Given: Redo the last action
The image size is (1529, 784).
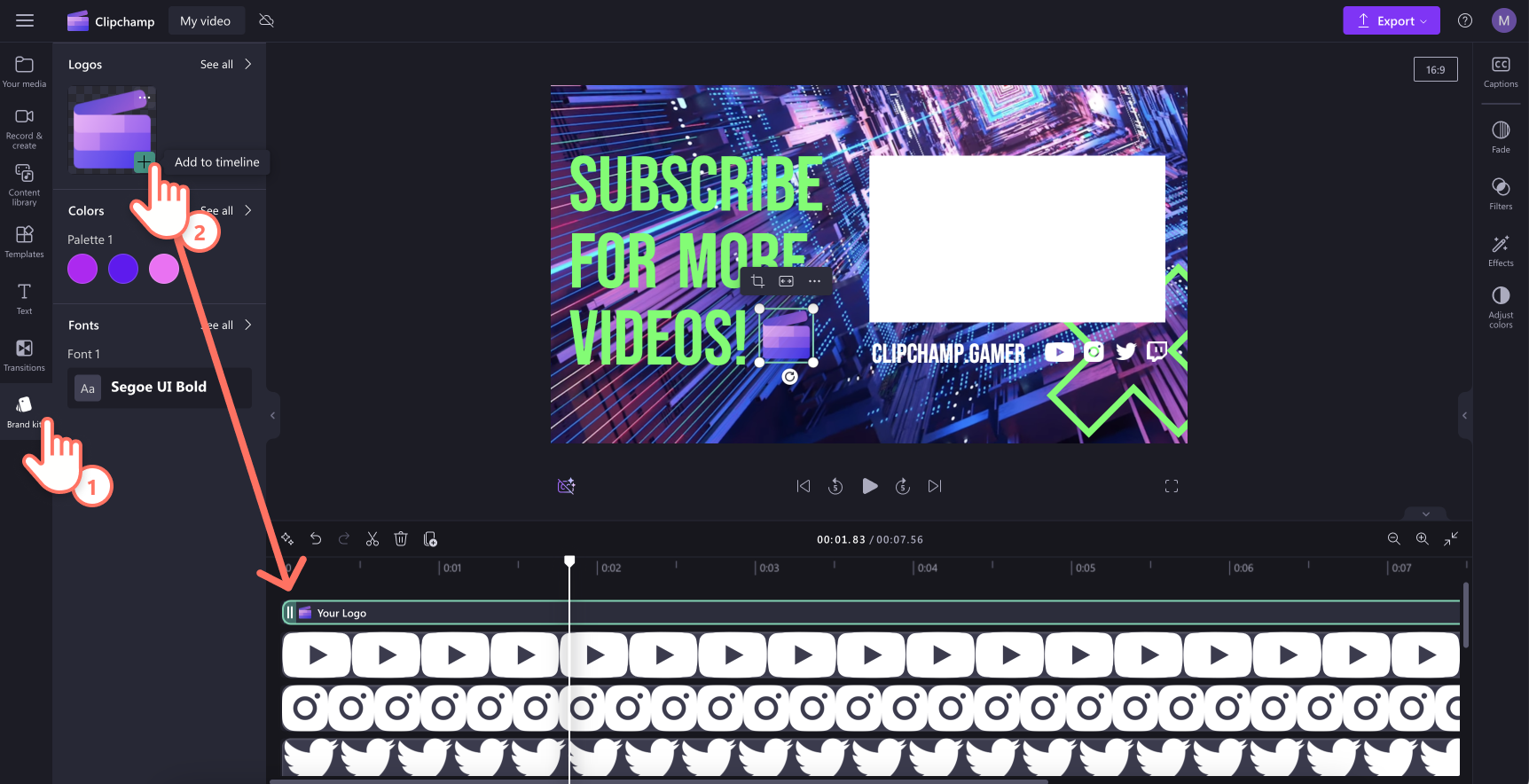Looking at the screenshot, I should tap(344, 539).
